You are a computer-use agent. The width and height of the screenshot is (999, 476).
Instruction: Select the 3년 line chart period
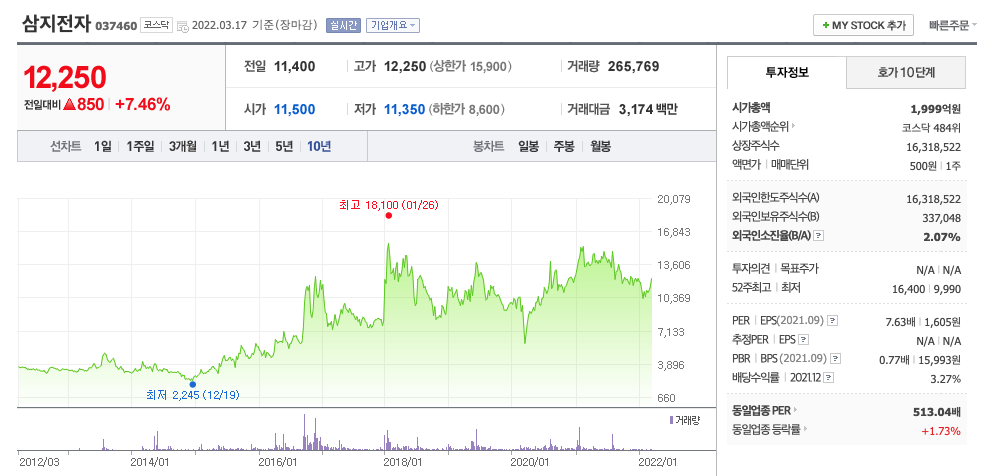coord(252,147)
